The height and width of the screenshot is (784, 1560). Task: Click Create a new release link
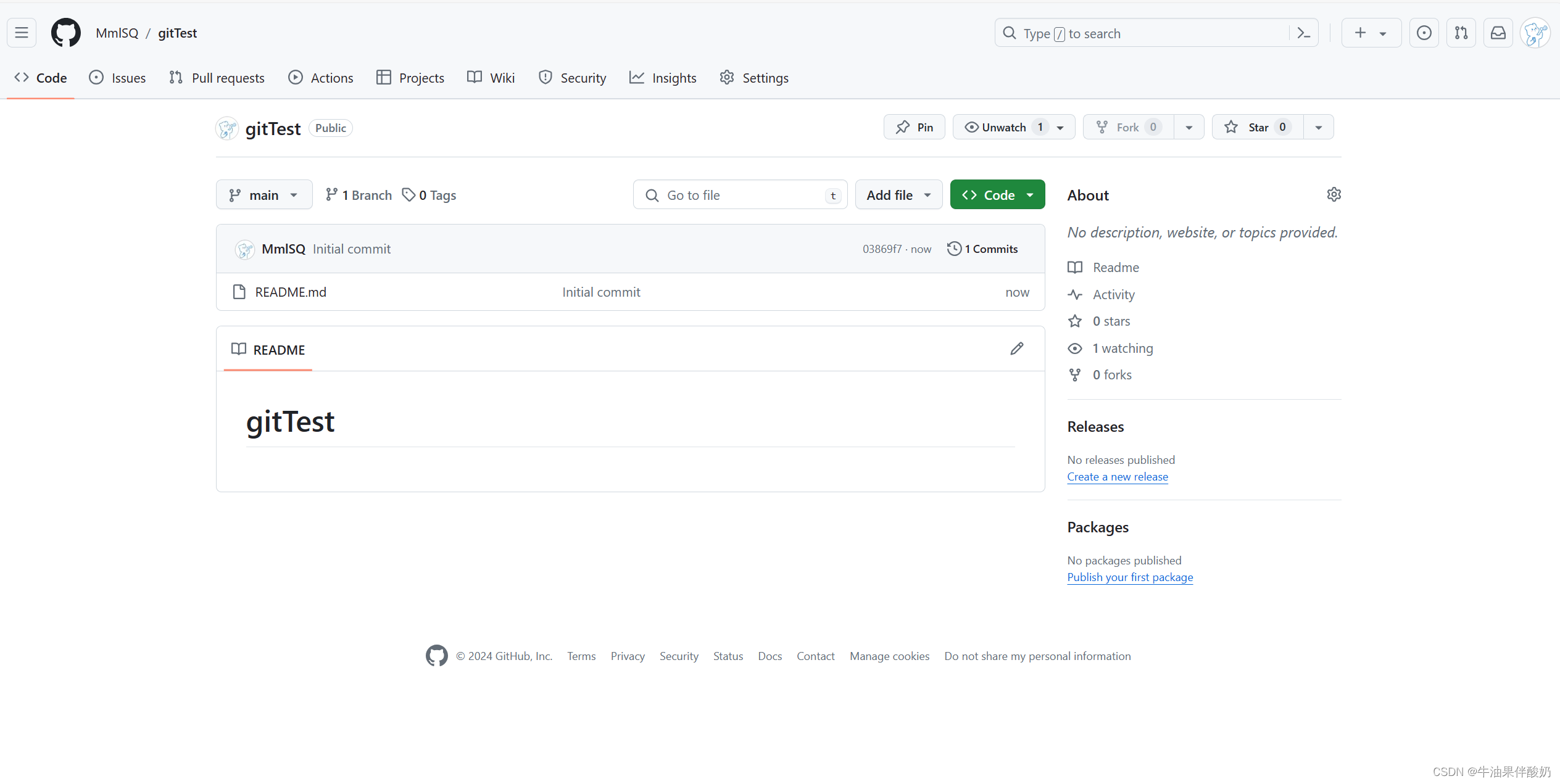(1117, 477)
